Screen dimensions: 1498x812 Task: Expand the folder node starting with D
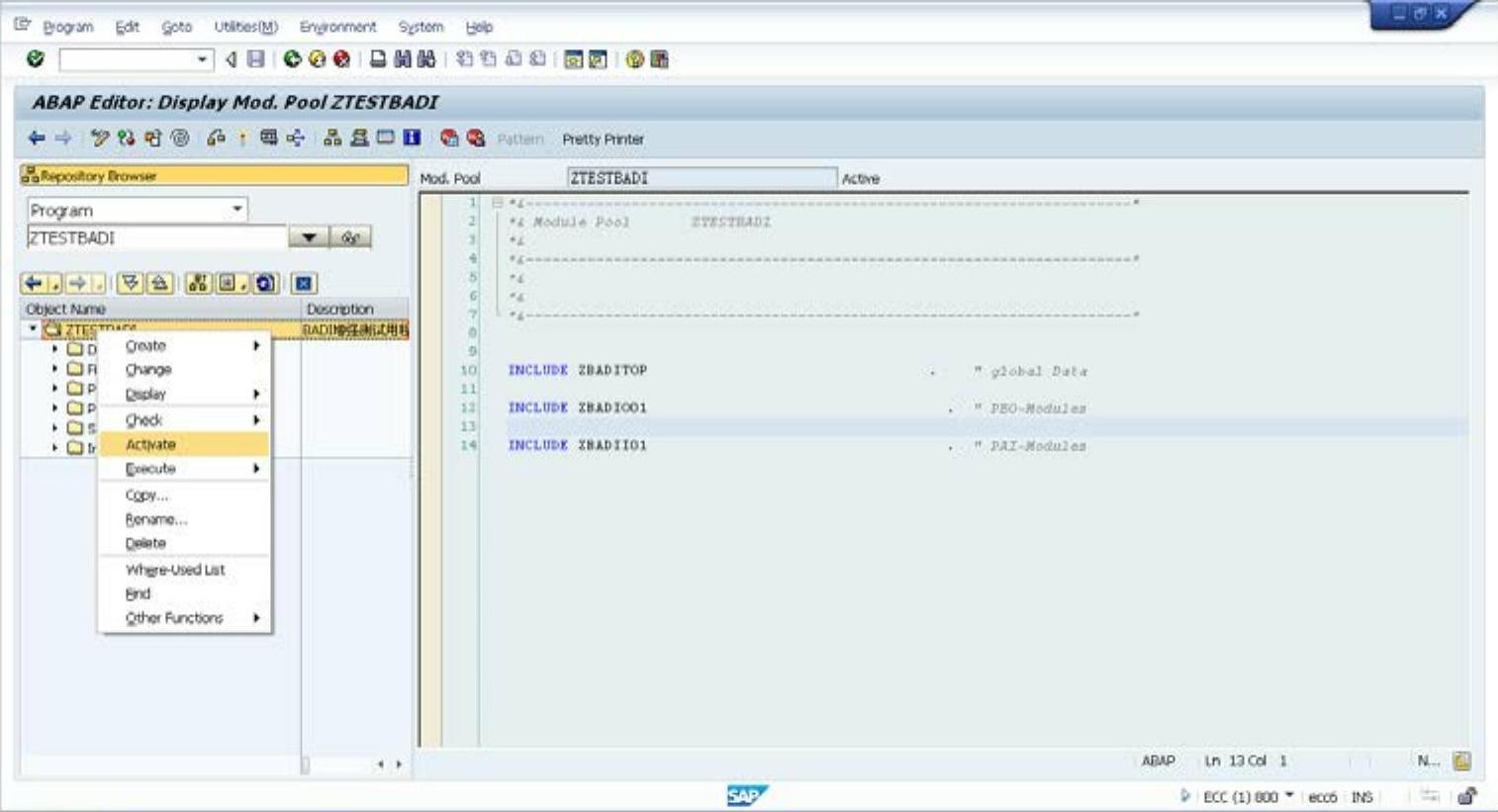(x=54, y=349)
